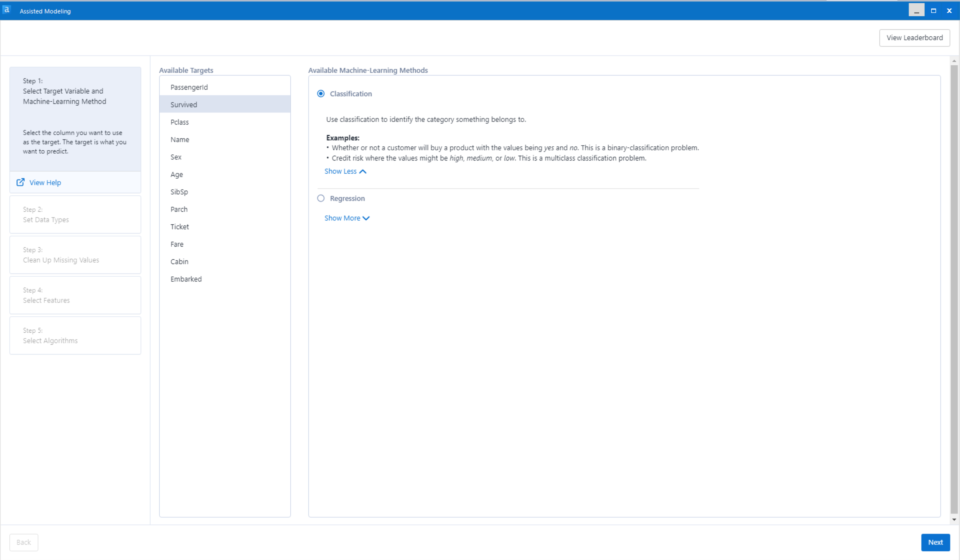The height and width of the screenshot is (560, 960).
Task: Select Fare as the target
Action: point(225,244)
